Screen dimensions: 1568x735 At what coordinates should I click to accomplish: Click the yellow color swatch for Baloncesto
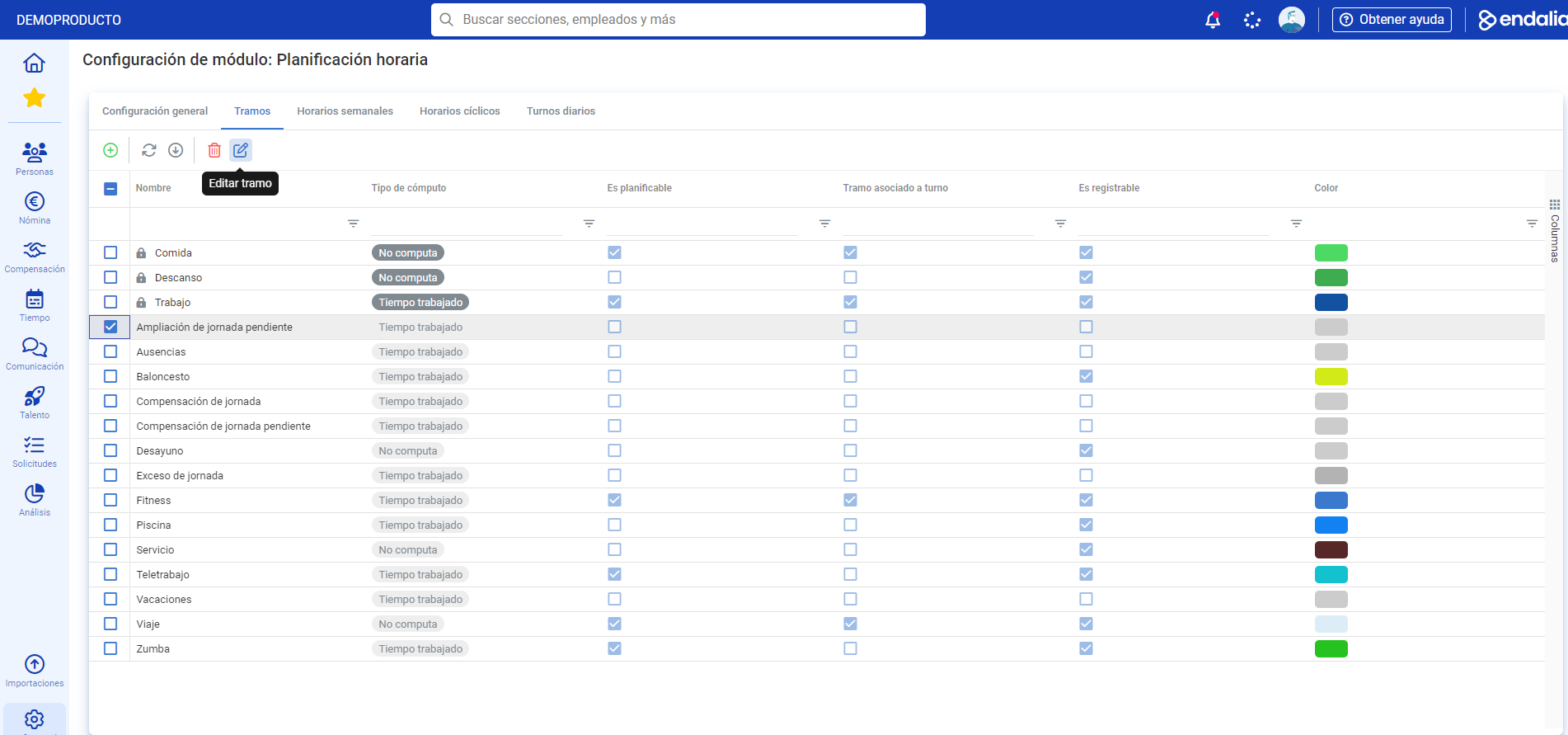(1331, 376)
